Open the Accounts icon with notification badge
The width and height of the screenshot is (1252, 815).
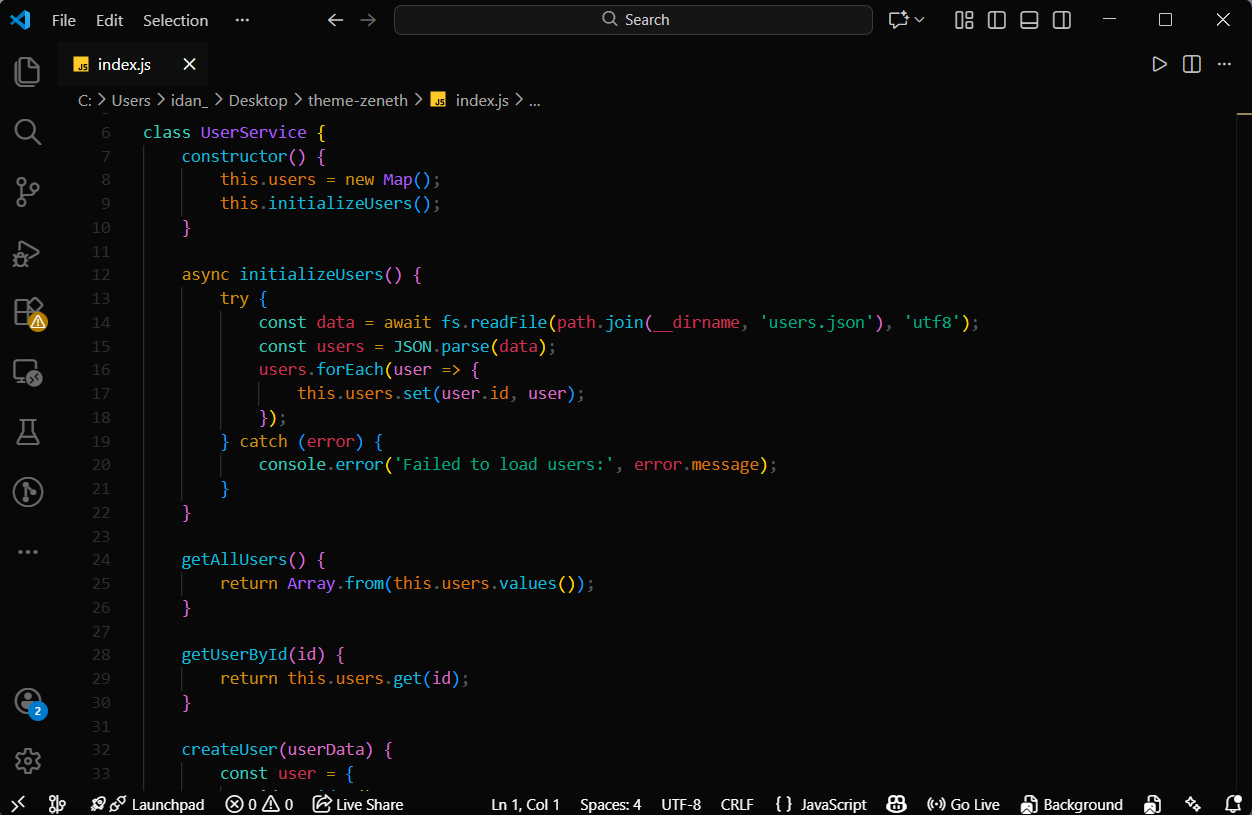(x=27, y=701)
